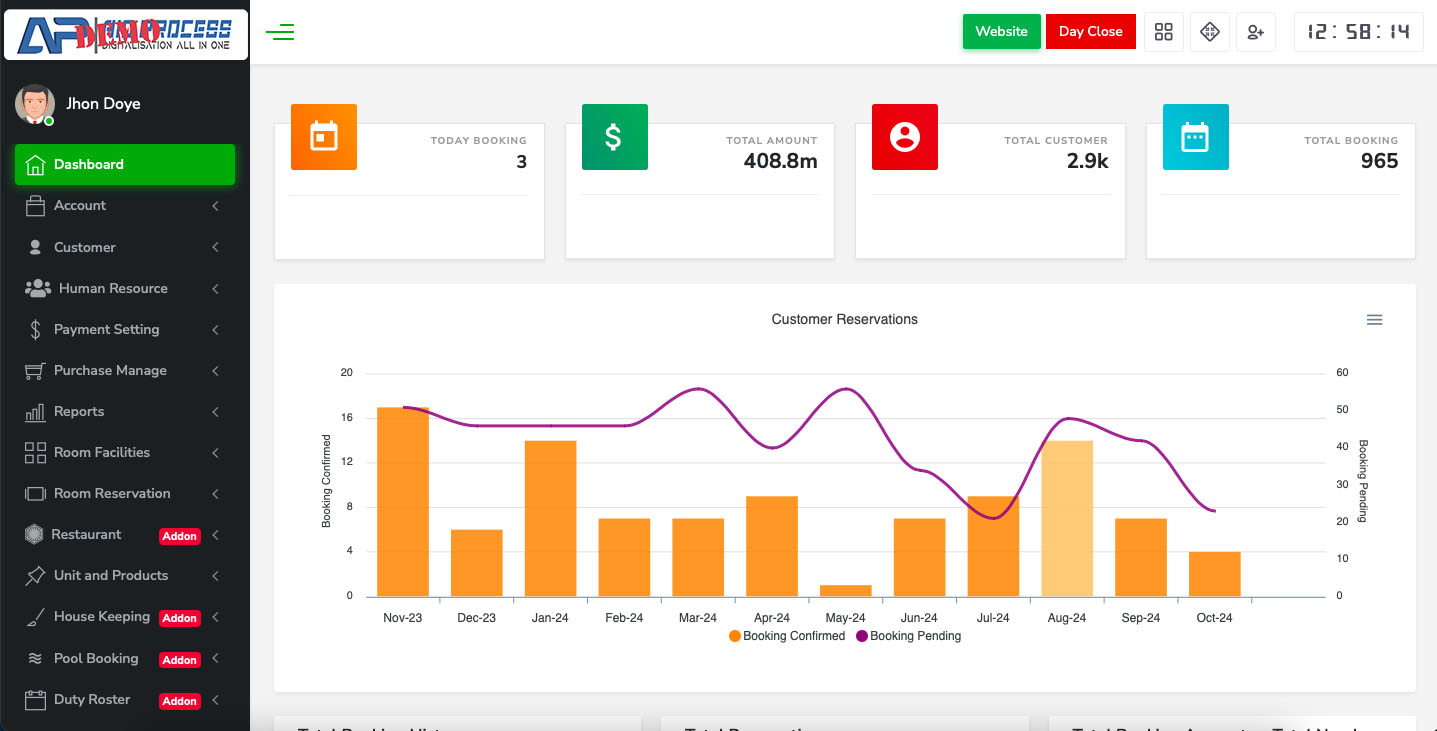Open the Unit and Products menu
Image resolution: width=1437 pixels, height=731 pixels.
pyautogui.click(x=125, y=576)
